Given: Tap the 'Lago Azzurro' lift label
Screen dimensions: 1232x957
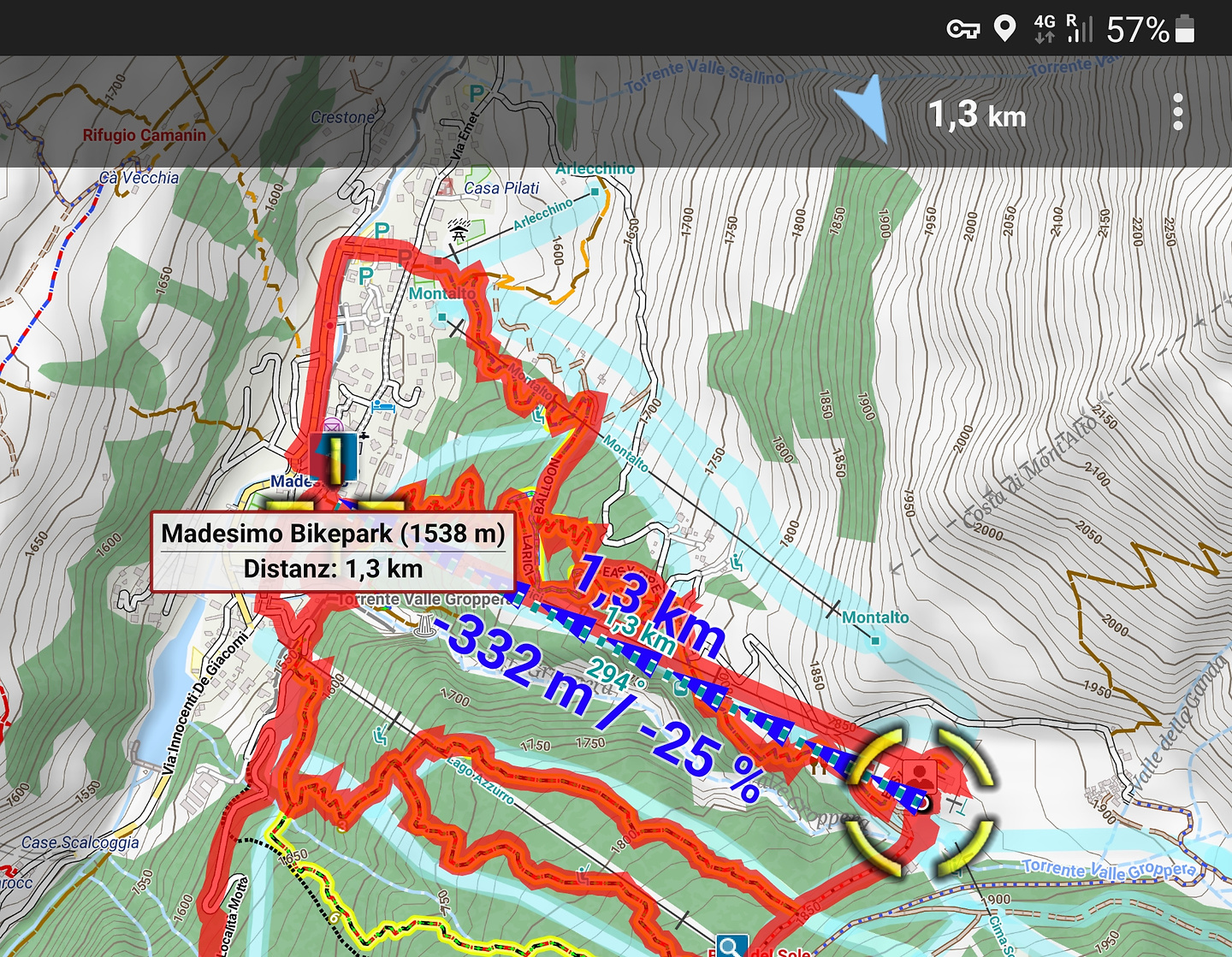Looking at the screenshot, I should (479, 779).
